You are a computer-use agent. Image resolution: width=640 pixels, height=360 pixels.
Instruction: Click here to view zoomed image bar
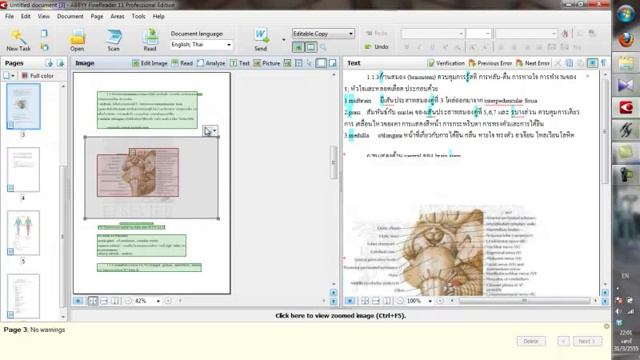click(x=340, y=316)
